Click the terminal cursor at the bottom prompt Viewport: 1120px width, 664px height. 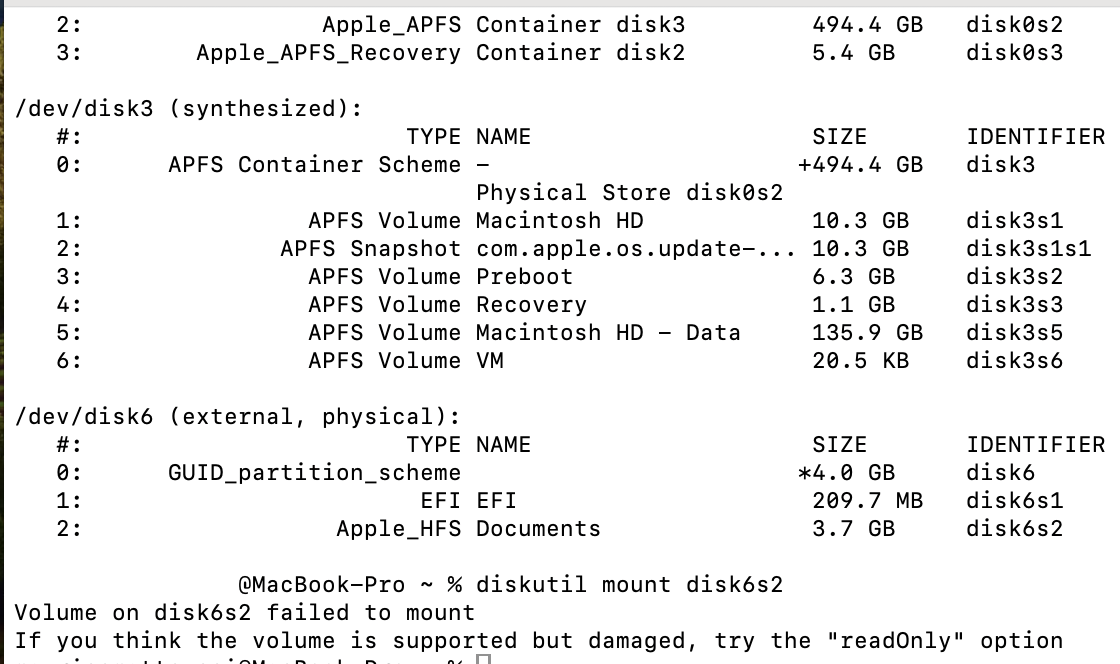(x=483, y=660)
